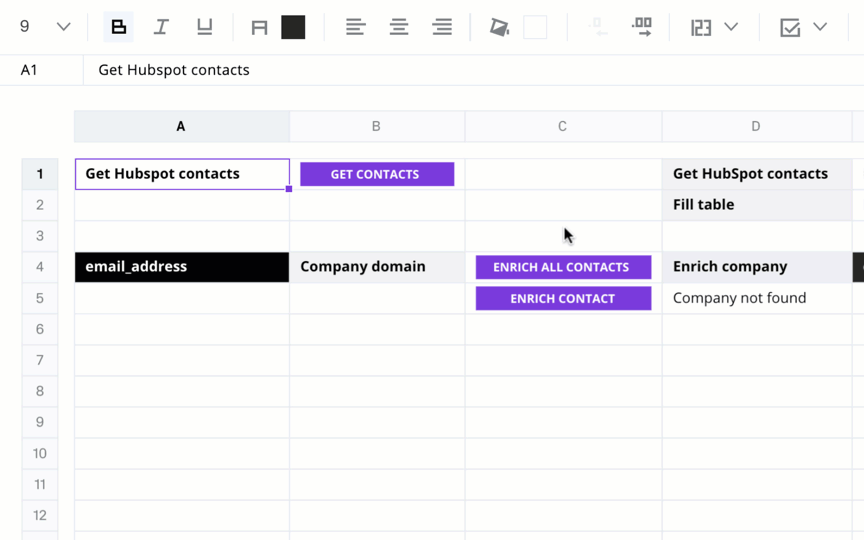Expand the checkbox element dropdown arrow

pyautogui.click(x=820, y=27)
